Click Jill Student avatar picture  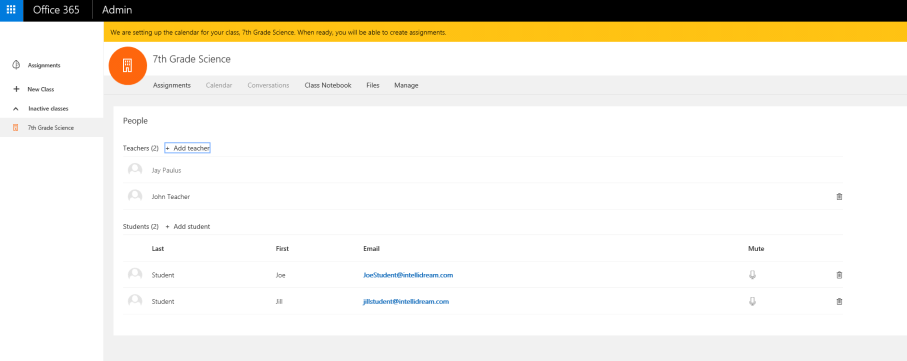(135, 301)
